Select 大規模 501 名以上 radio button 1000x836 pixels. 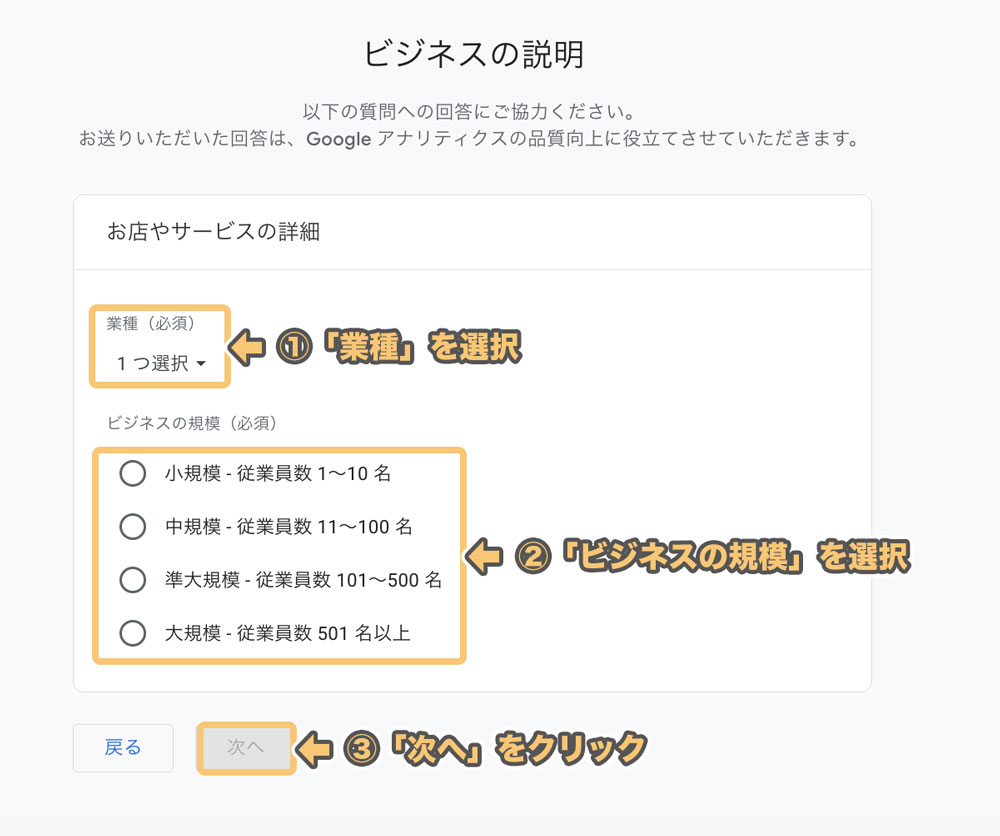(x=133, y=633)
